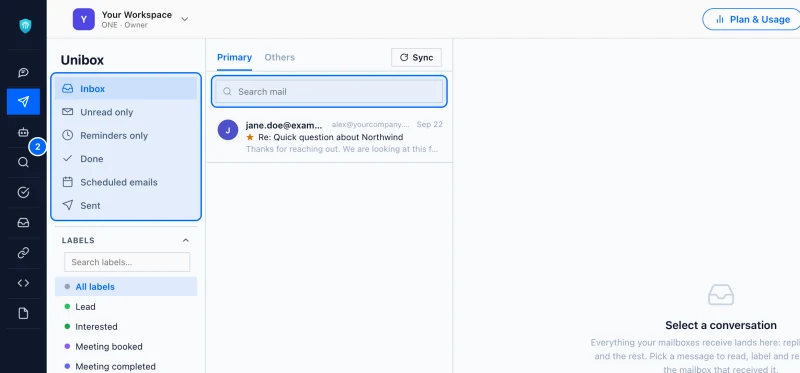Image resolution: width=800 pixels, height=373 pixels.
Task: Switch to the Others tab
Action: pos(280,57)
